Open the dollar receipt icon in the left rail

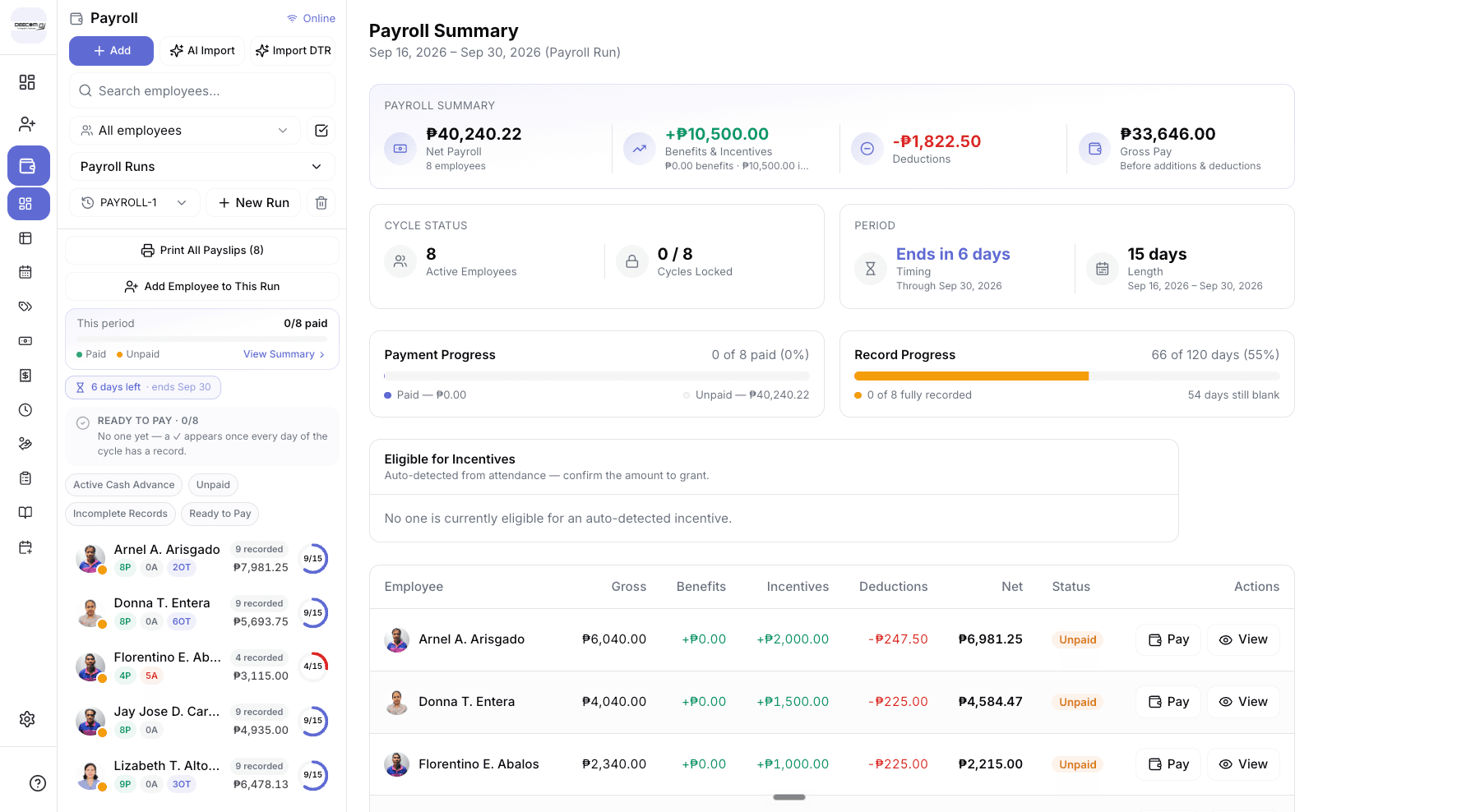pos(25,376)
